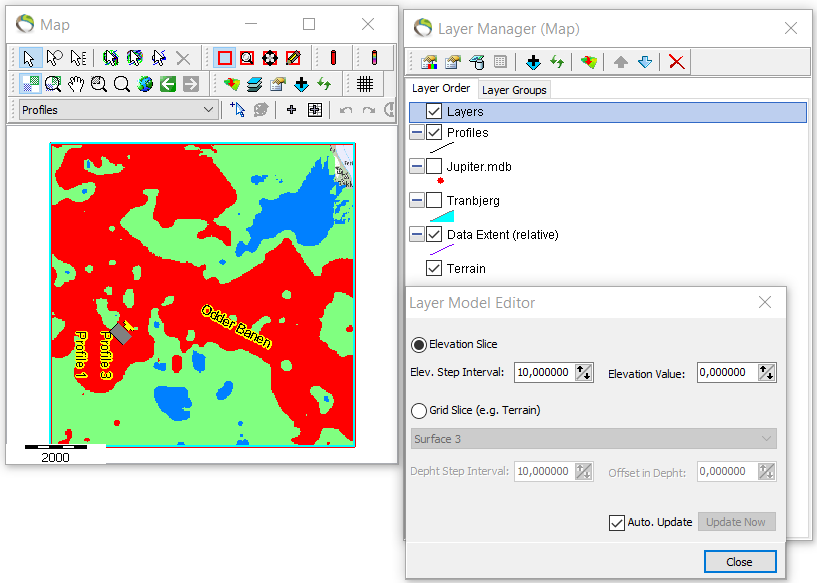Click the globe icon to view full extent
The width and height of the screenshot is (817, 583).
click(x=143, y=82)
